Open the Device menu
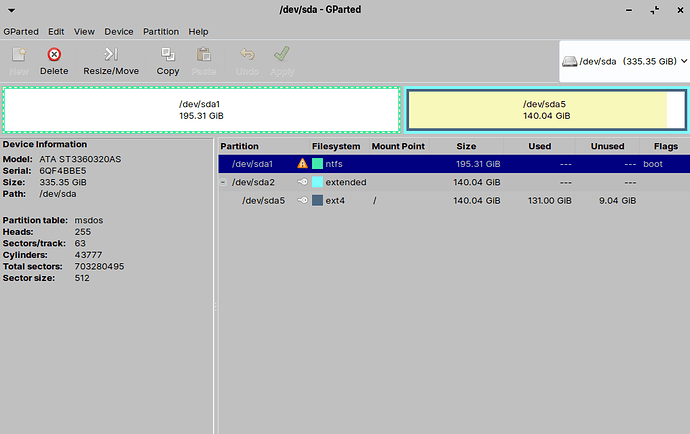The height and width of the screenshot is (434, 690). [119, 32]
